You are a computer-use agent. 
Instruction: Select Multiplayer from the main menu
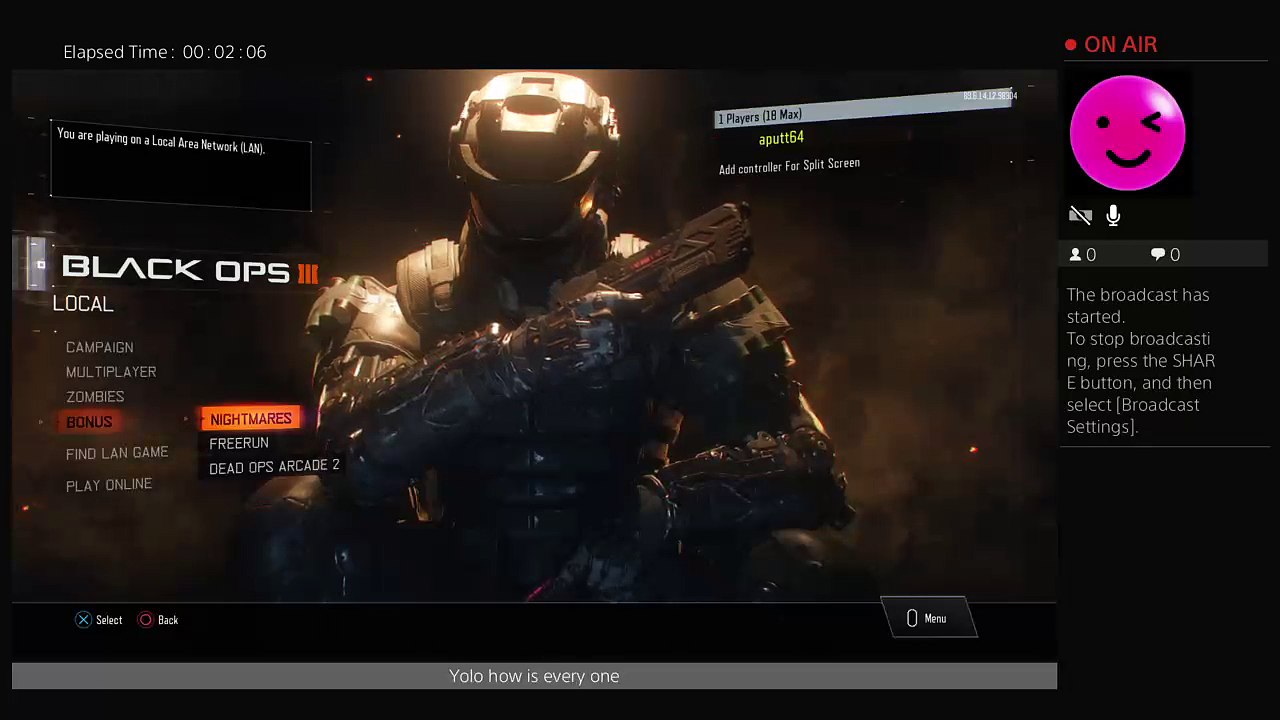111,372
